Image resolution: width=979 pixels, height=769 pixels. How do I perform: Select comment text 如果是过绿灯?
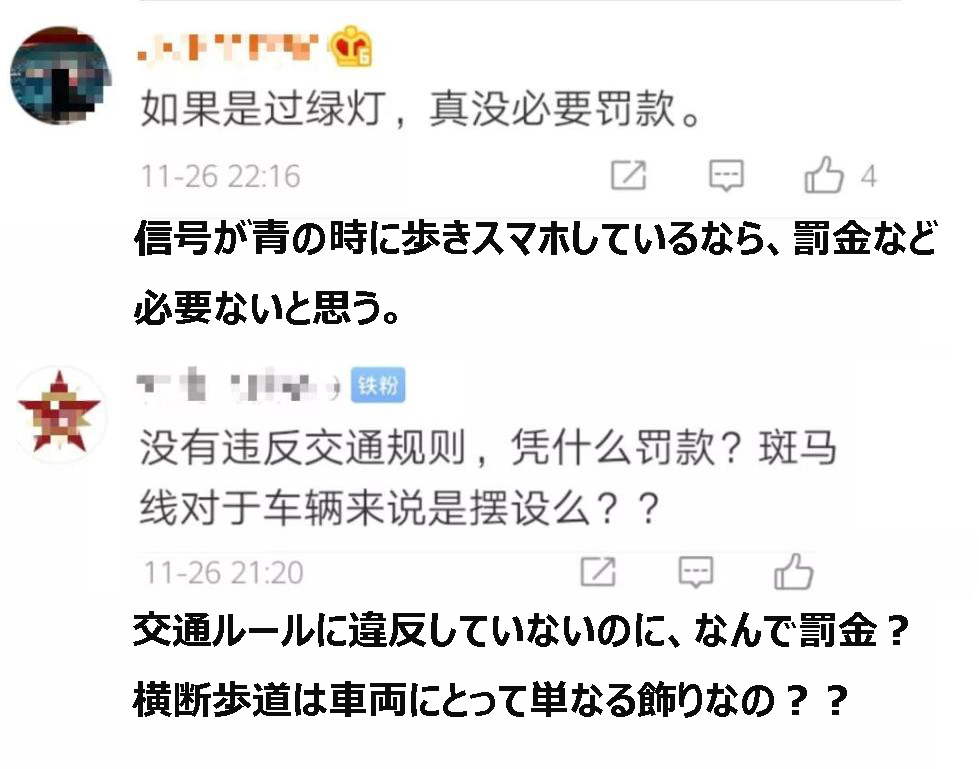click(262, 109)
